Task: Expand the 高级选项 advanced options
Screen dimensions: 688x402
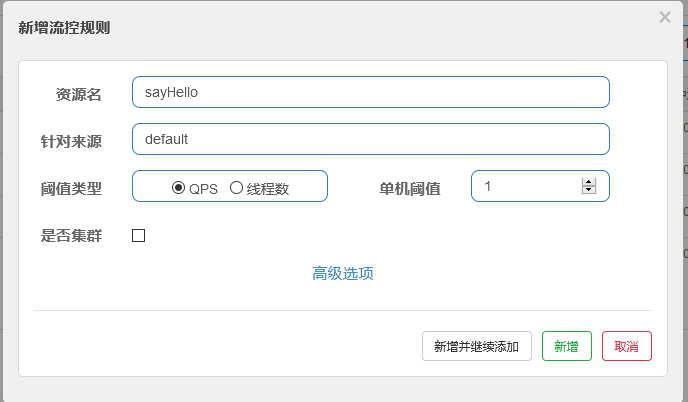Action: pyautogui.click(x=343, y=273)
